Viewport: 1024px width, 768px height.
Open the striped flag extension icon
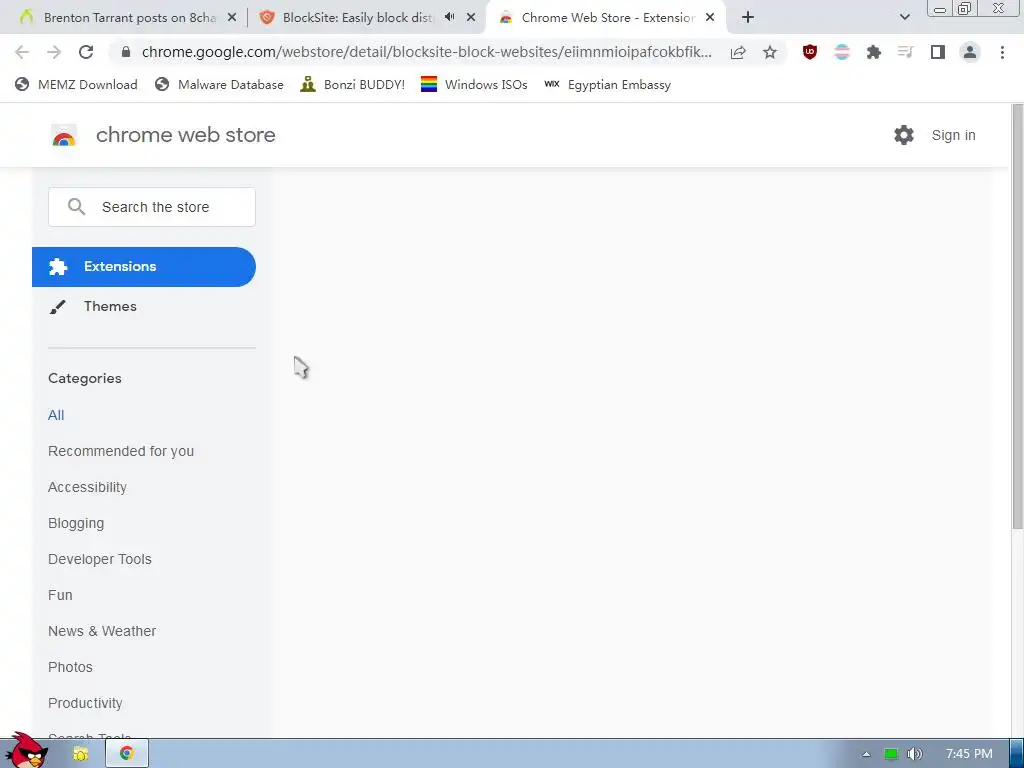click(842, 52)
